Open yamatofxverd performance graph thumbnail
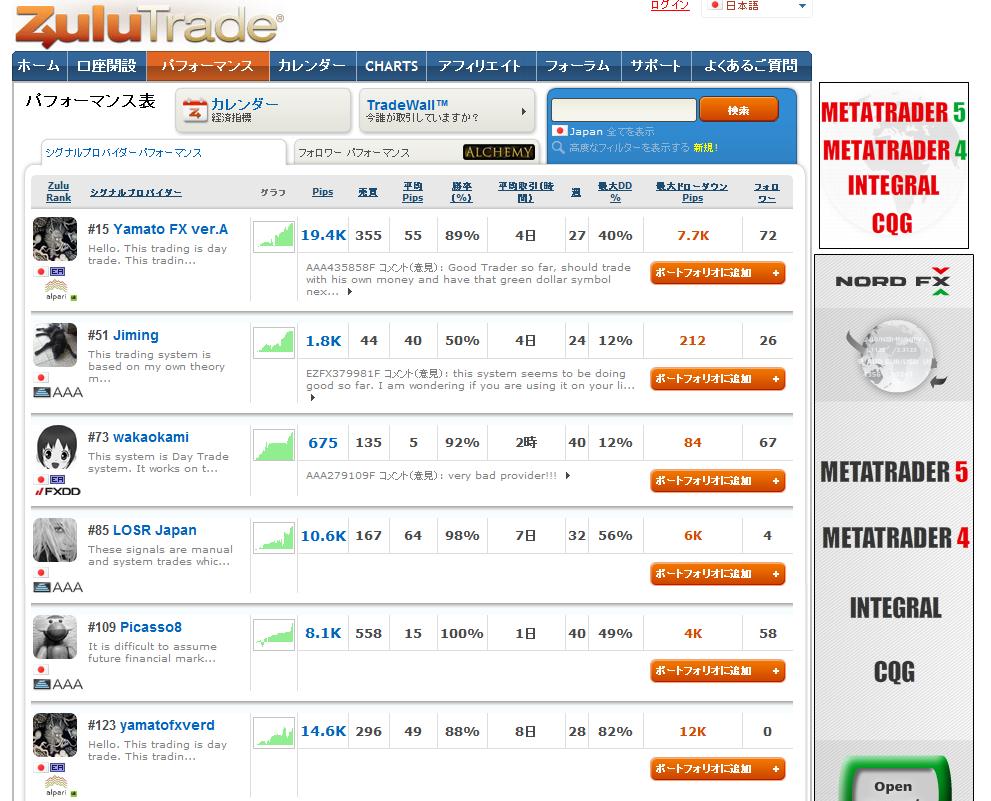 274,733
